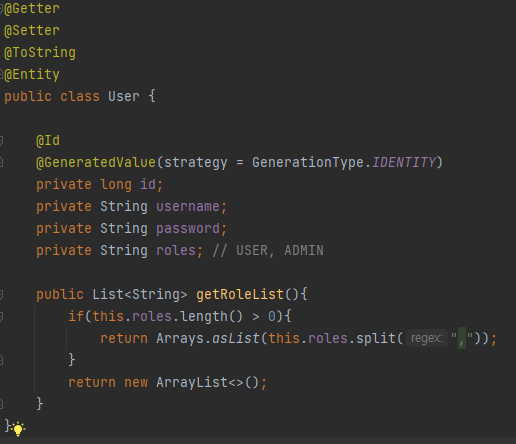Click the regex parameter hint label
The width and height of the screenshot is (516, 444).
[x=427, y=338]
